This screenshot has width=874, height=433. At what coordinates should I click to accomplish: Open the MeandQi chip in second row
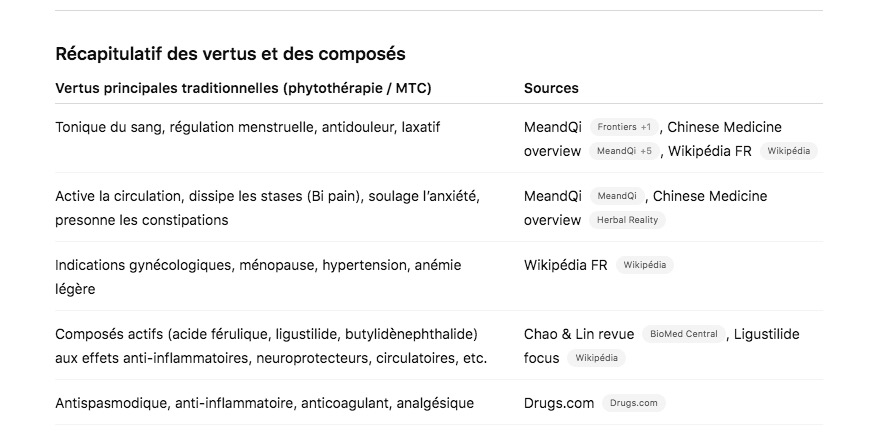coord(617,196)
